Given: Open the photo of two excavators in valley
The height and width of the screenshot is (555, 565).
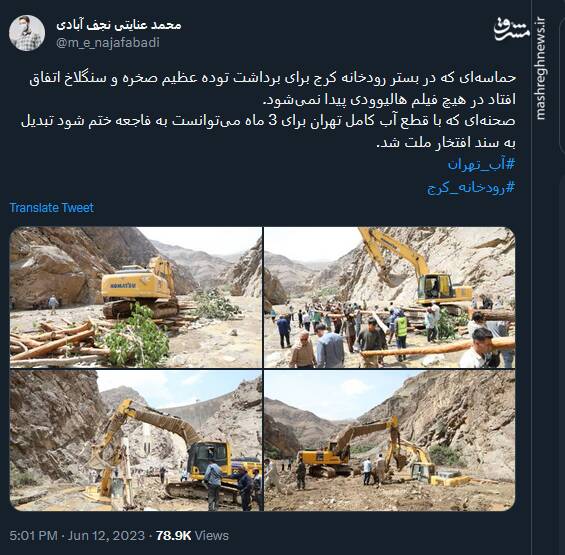Looking at the screenshot, I should (x=390, y=440).
